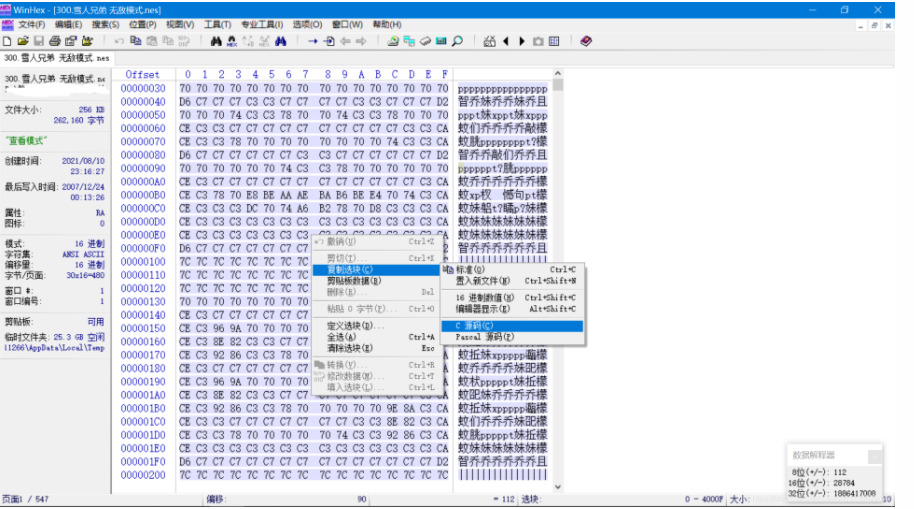Click the camera snapshot toolbar icon
Viewport: 914px width, 509px height.
click(x=538, y=41)
